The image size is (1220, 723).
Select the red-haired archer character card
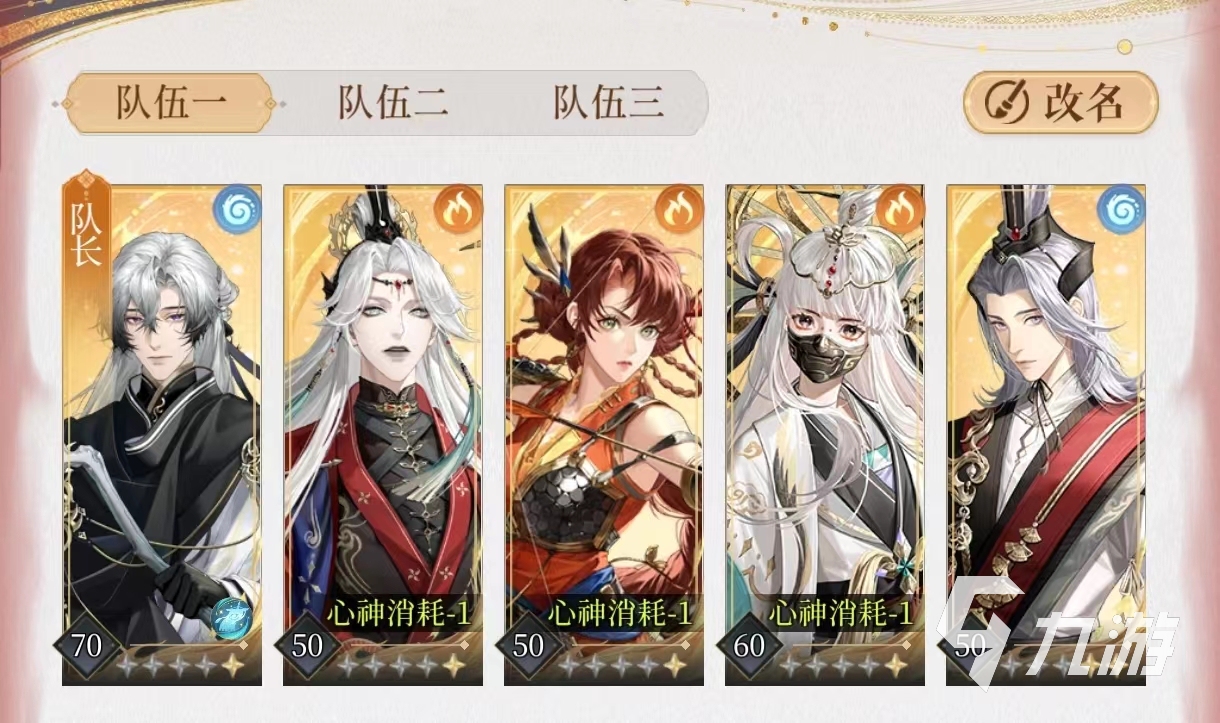(604, 435)
